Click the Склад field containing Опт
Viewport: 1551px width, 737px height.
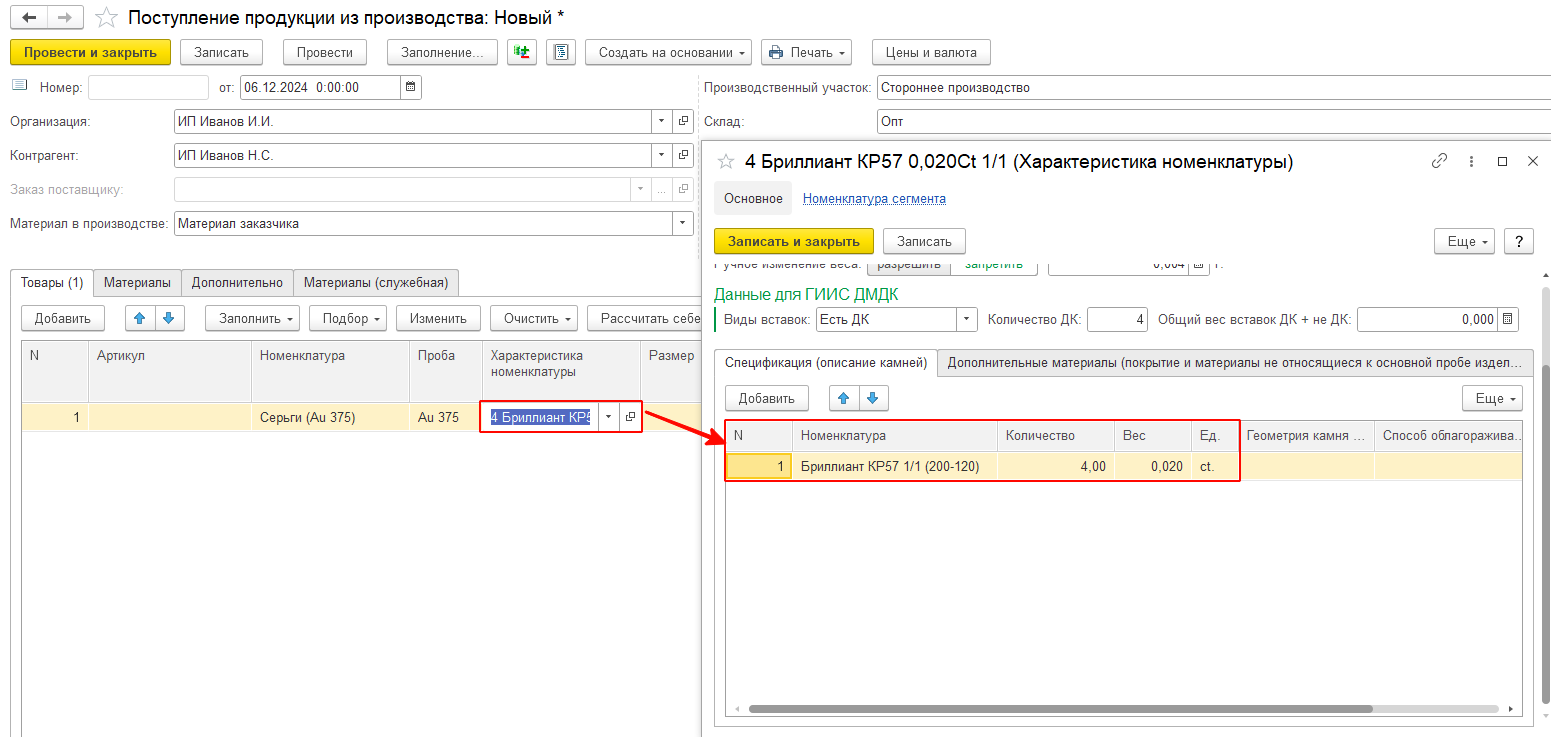[x=1213, y=121]
